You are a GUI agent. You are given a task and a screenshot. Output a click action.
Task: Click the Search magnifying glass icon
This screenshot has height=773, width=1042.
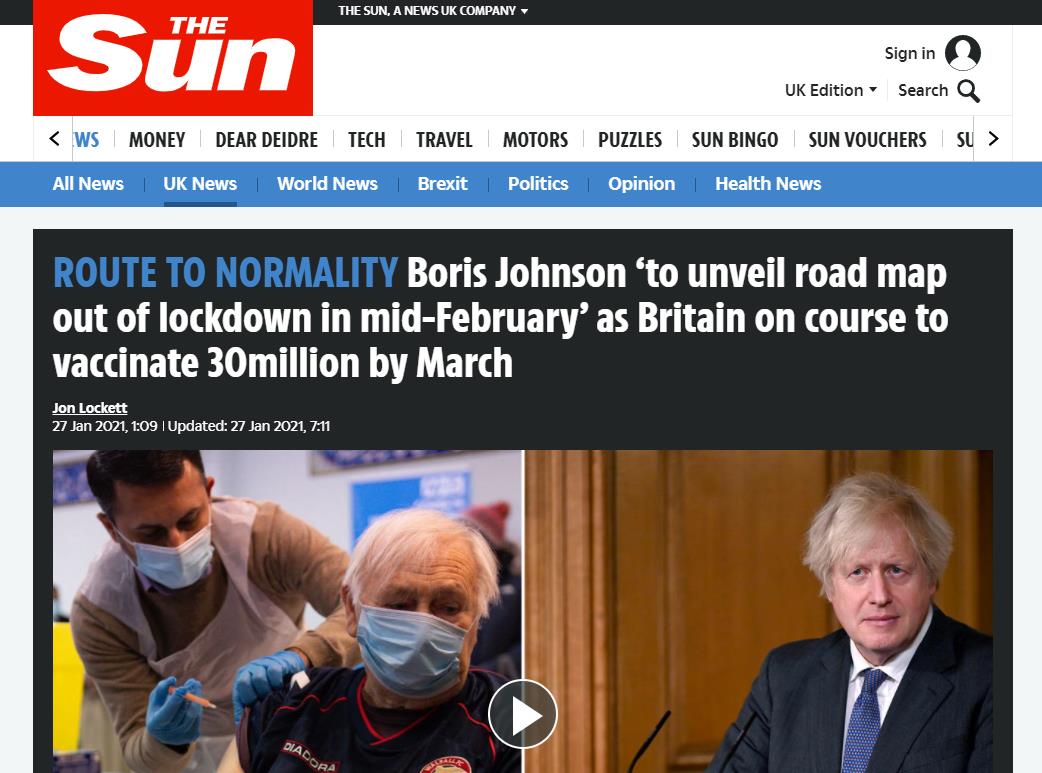coord(968,91)
